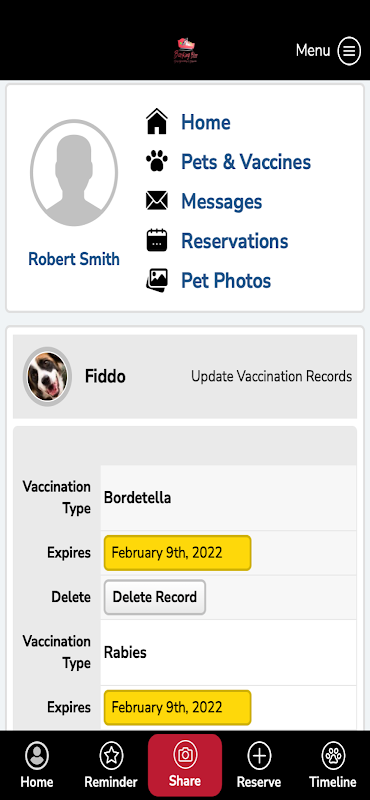
Task: Open the Pets & Vaccines link
Action: click(246, 162)
